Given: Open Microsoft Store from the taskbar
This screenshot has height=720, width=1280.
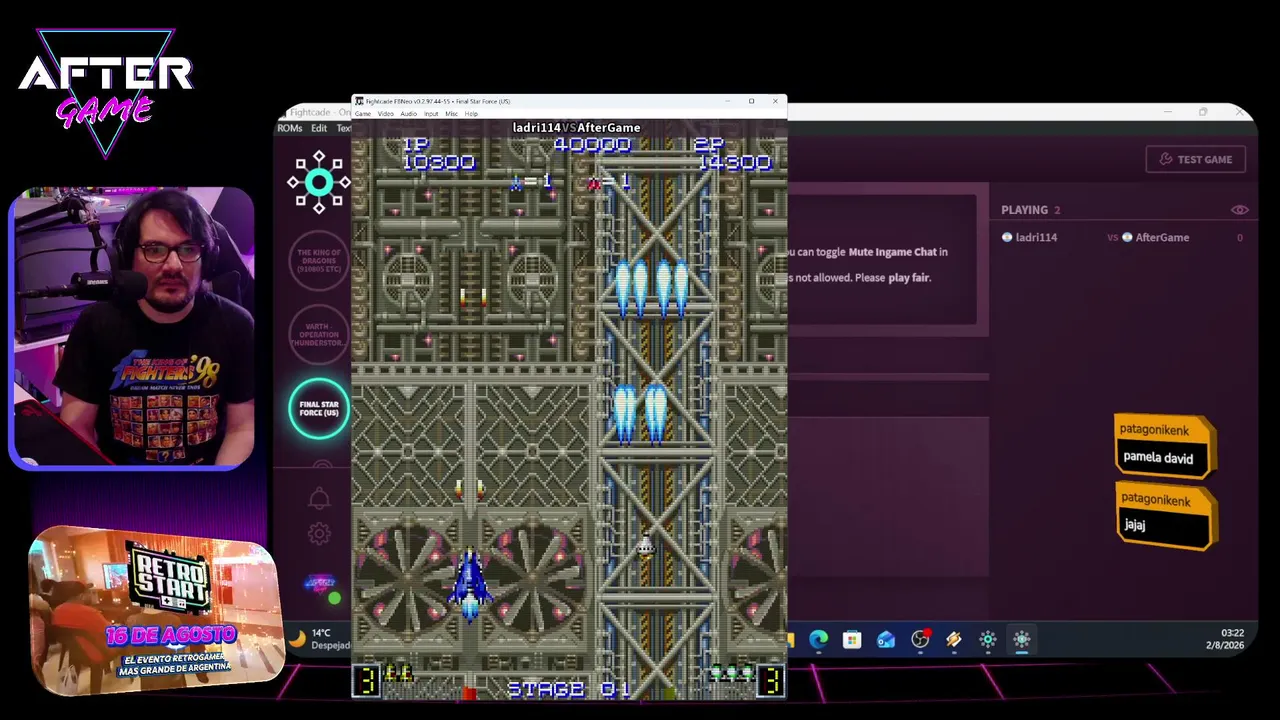Looking at the screenshot, I should (x=852, y=640).
